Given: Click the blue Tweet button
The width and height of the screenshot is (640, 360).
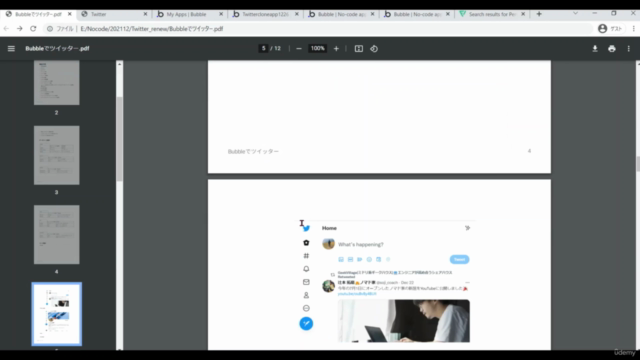Looking at the screenshot, I should pos(460,259).
